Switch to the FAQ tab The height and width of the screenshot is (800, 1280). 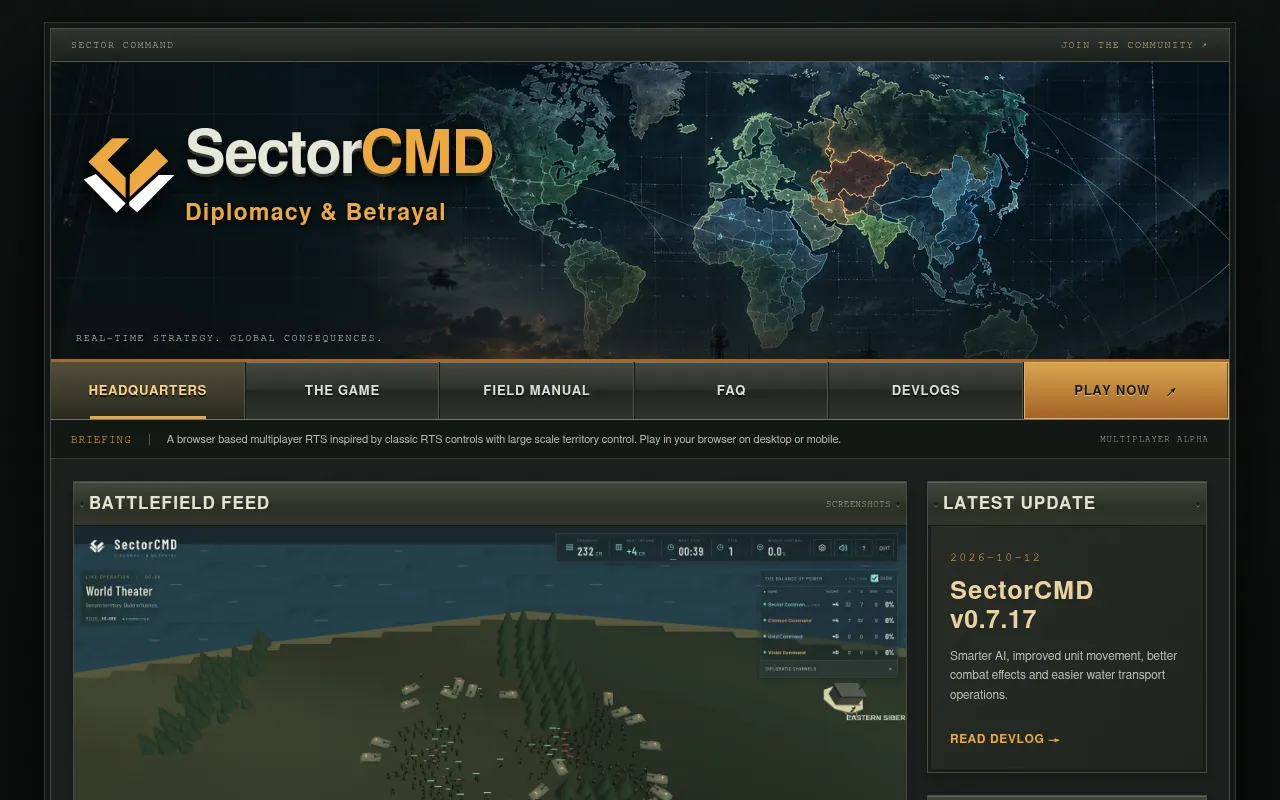pos(731,391)
